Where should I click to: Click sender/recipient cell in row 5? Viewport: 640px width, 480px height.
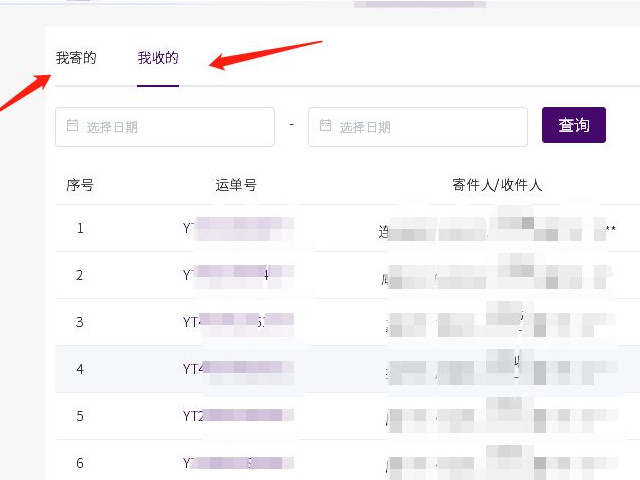click(x=497, y=416)
